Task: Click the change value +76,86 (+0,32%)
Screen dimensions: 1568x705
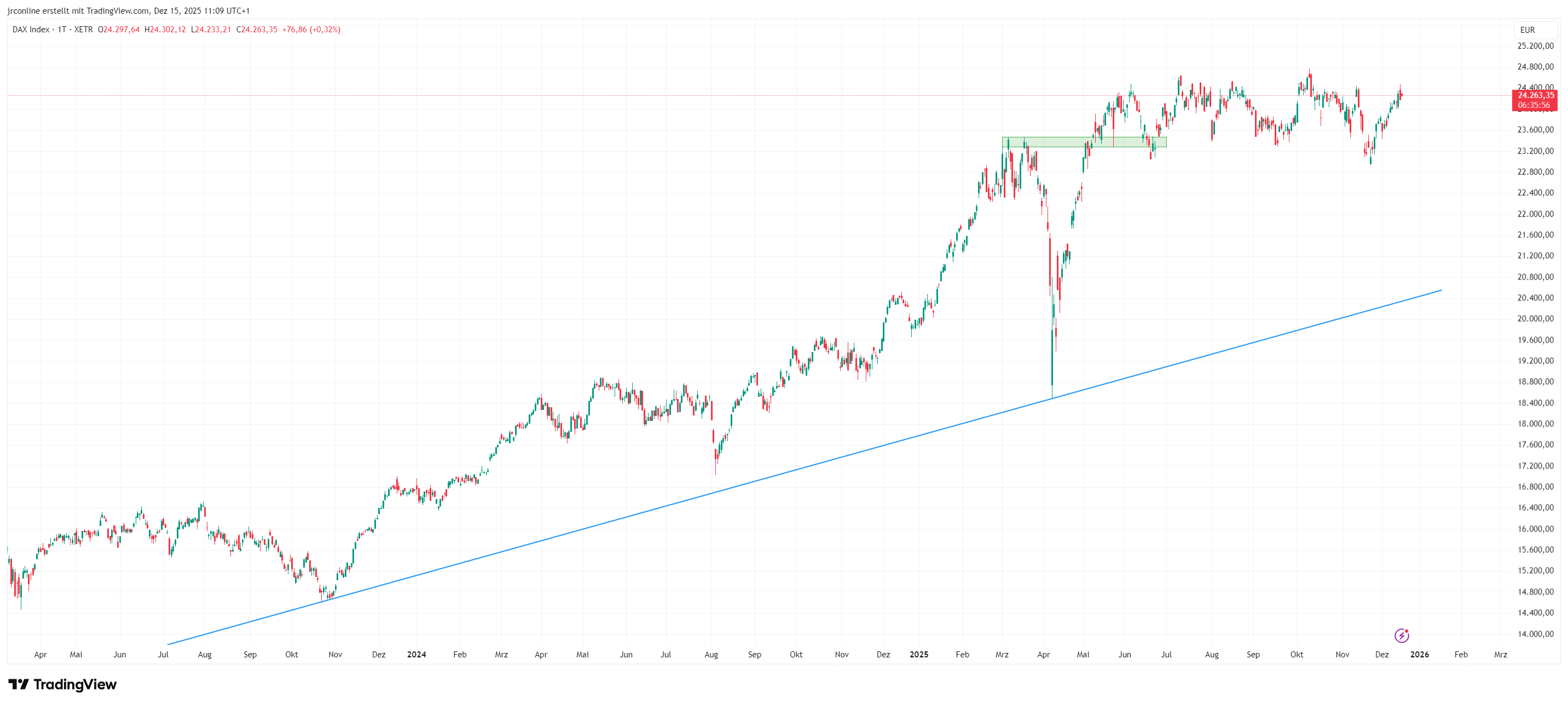Action: pos(311,29)
